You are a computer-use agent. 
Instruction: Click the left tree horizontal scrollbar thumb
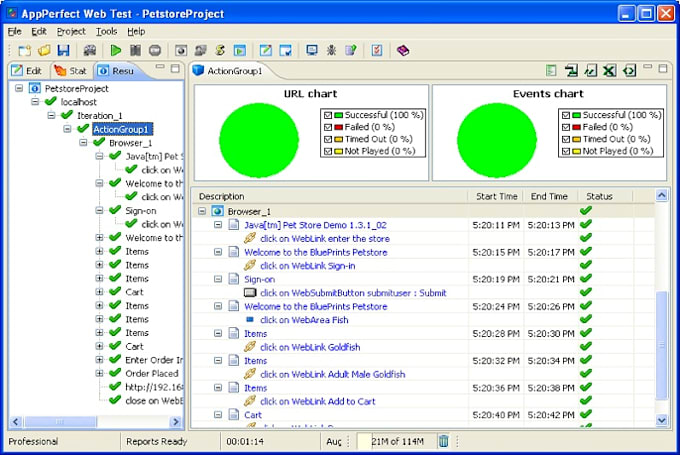point(60,421)
